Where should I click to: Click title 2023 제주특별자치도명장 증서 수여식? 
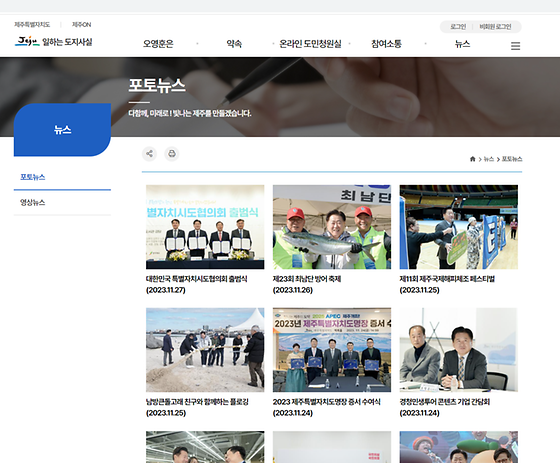click(326, 402)
